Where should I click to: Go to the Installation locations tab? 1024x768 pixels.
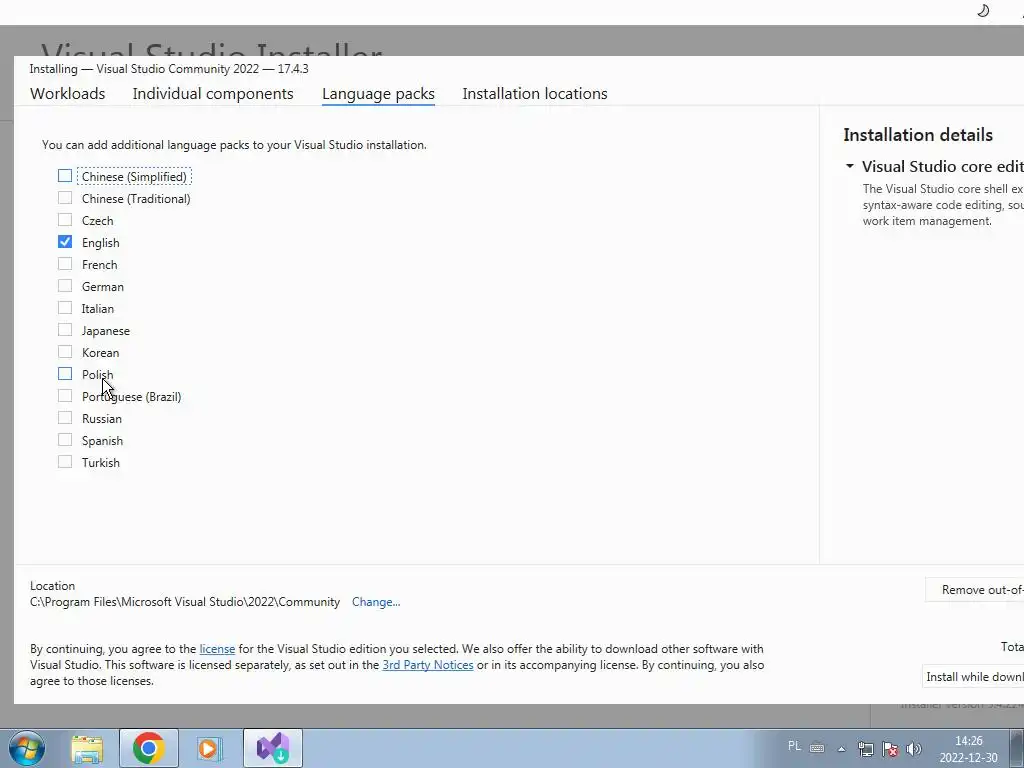[535, 93]
